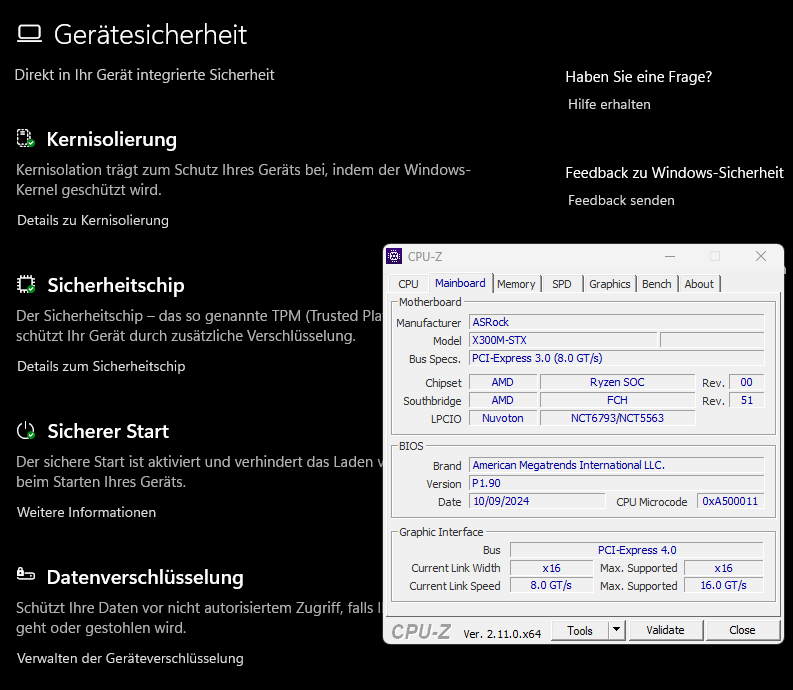This screenshot has width=793, height=690.
Task: Select the Mainboard tab in CPU-Z
Action: (x=460, y=283)
